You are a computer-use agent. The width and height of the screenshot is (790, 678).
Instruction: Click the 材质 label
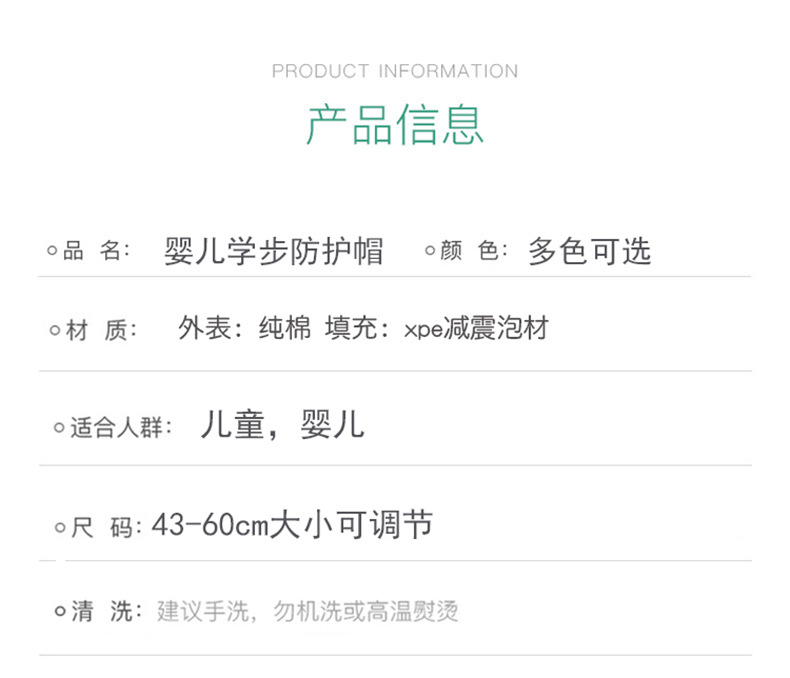[103, 330]
